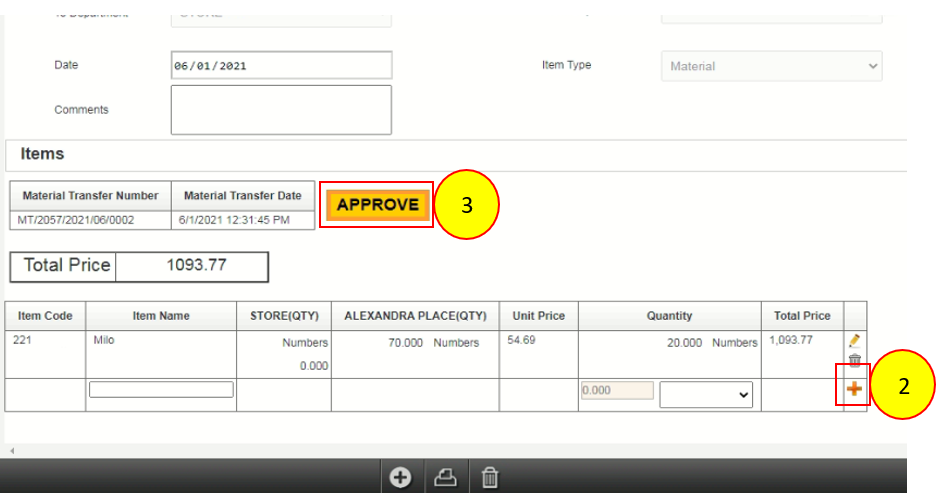Expand the unit dropdown beside the quantity field
This screenshot has width=945, height=498.
tap(706, 395)
